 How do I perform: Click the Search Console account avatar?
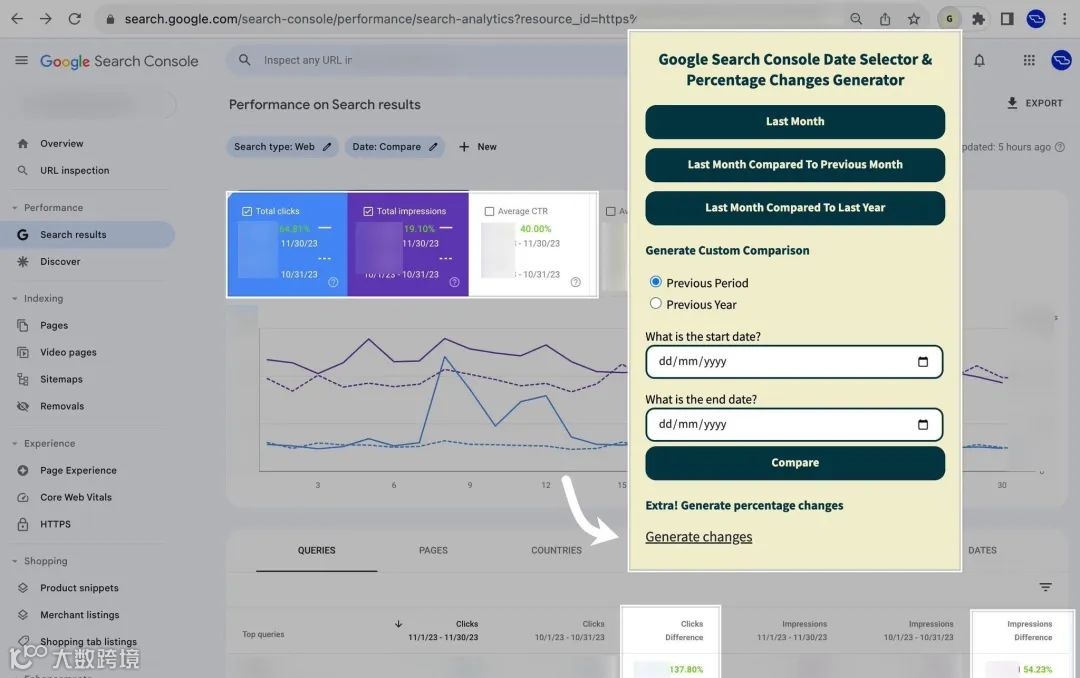tap(1061, 61)
